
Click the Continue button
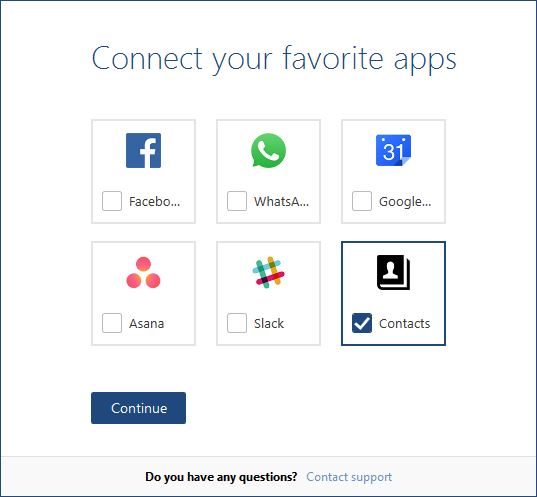click(x=138, y=408)
